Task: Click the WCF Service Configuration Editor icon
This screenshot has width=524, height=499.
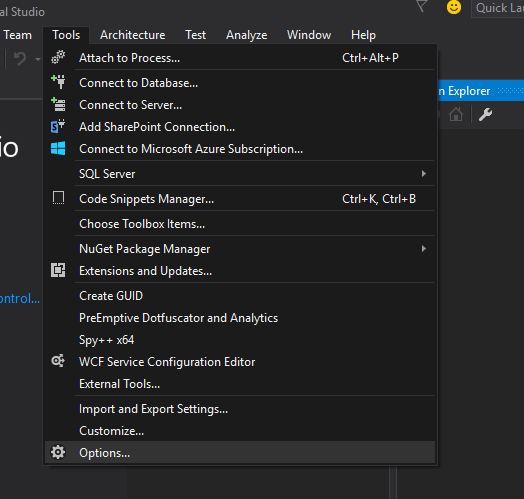Action: [58, 361]
